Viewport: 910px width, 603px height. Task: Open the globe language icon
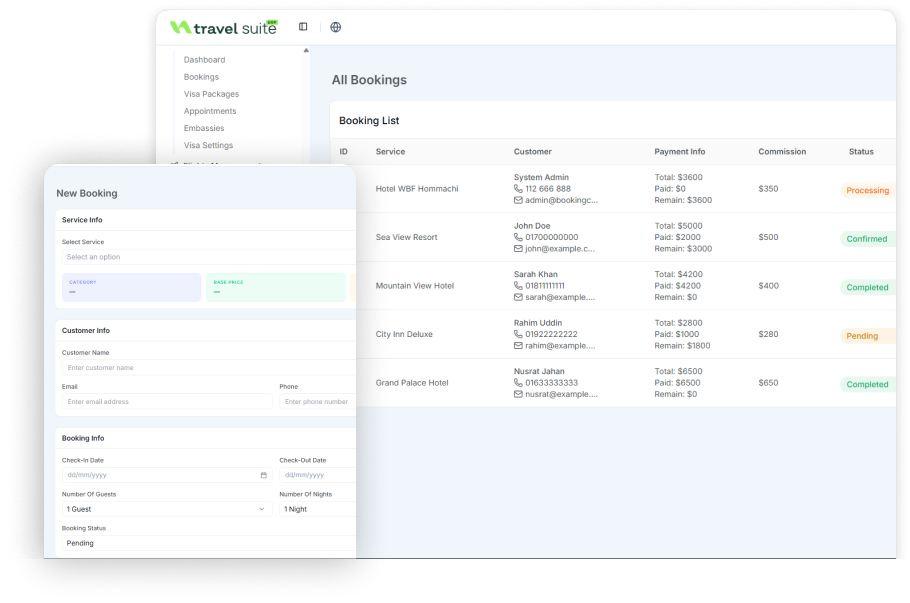pos(335,27)
